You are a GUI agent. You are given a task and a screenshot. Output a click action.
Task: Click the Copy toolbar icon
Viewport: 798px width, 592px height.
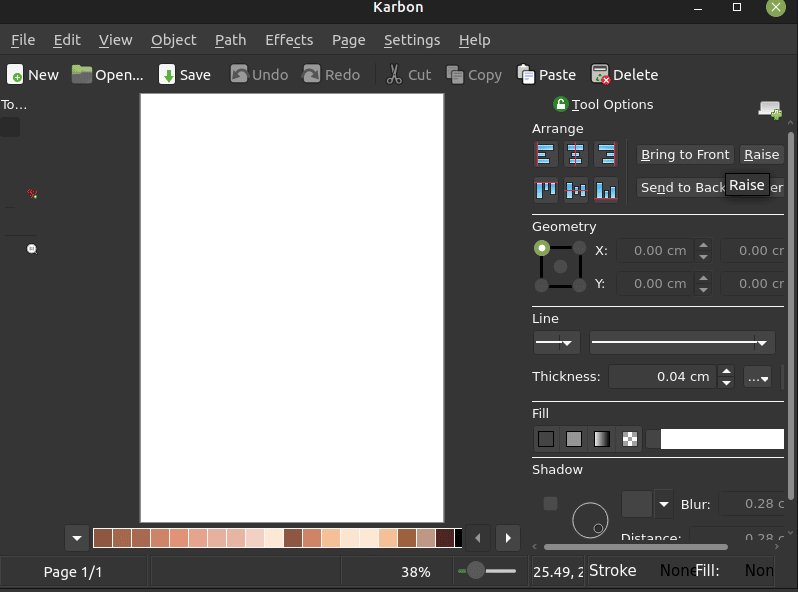tap(454, 75)
